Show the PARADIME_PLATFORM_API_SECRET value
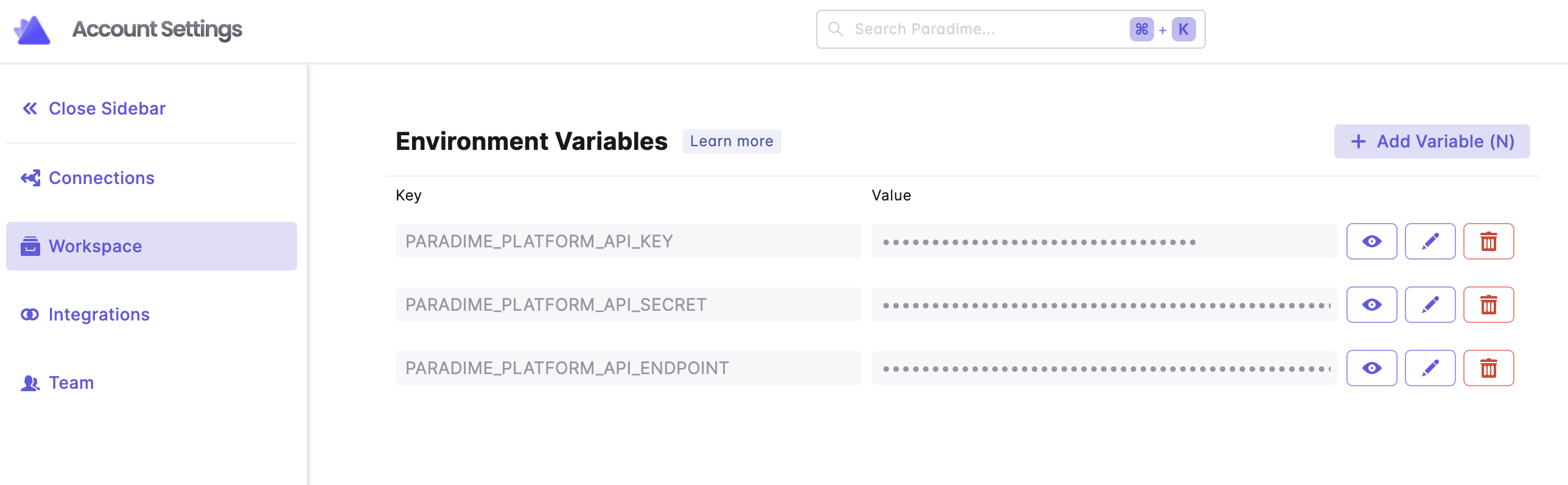The height and width of the screenshot is (485, 1568). 1371,305
